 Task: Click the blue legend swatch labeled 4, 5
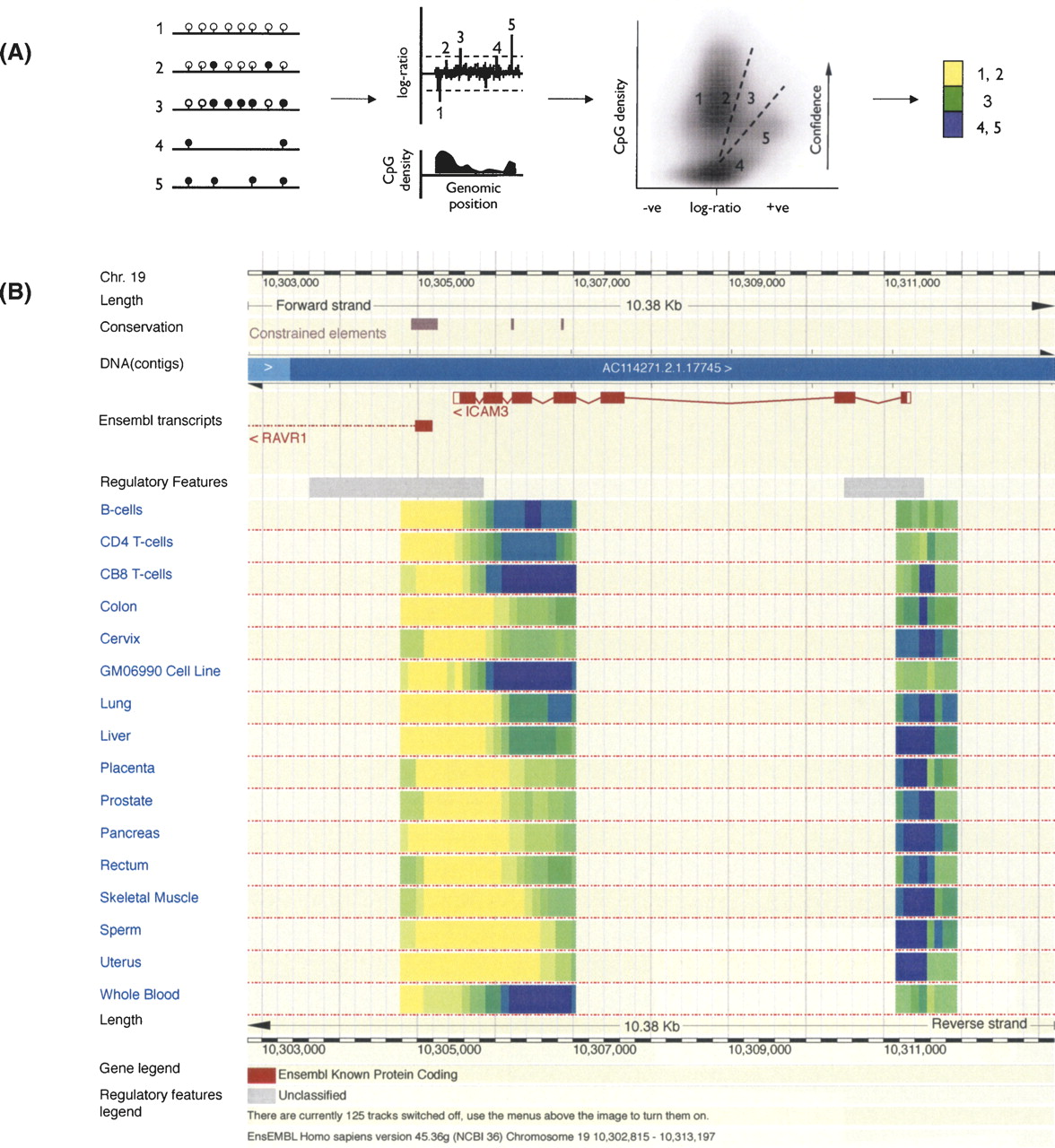[x=953, y=126]
